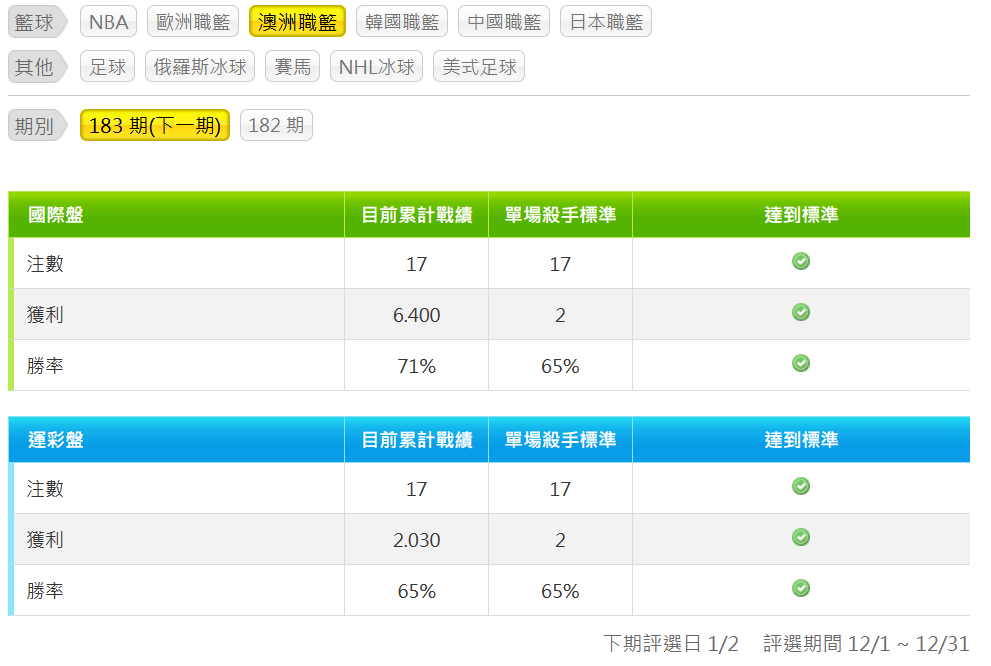Select period 183 期(下一期)
The height and width of the screenshot is (666, 991).
155,126
